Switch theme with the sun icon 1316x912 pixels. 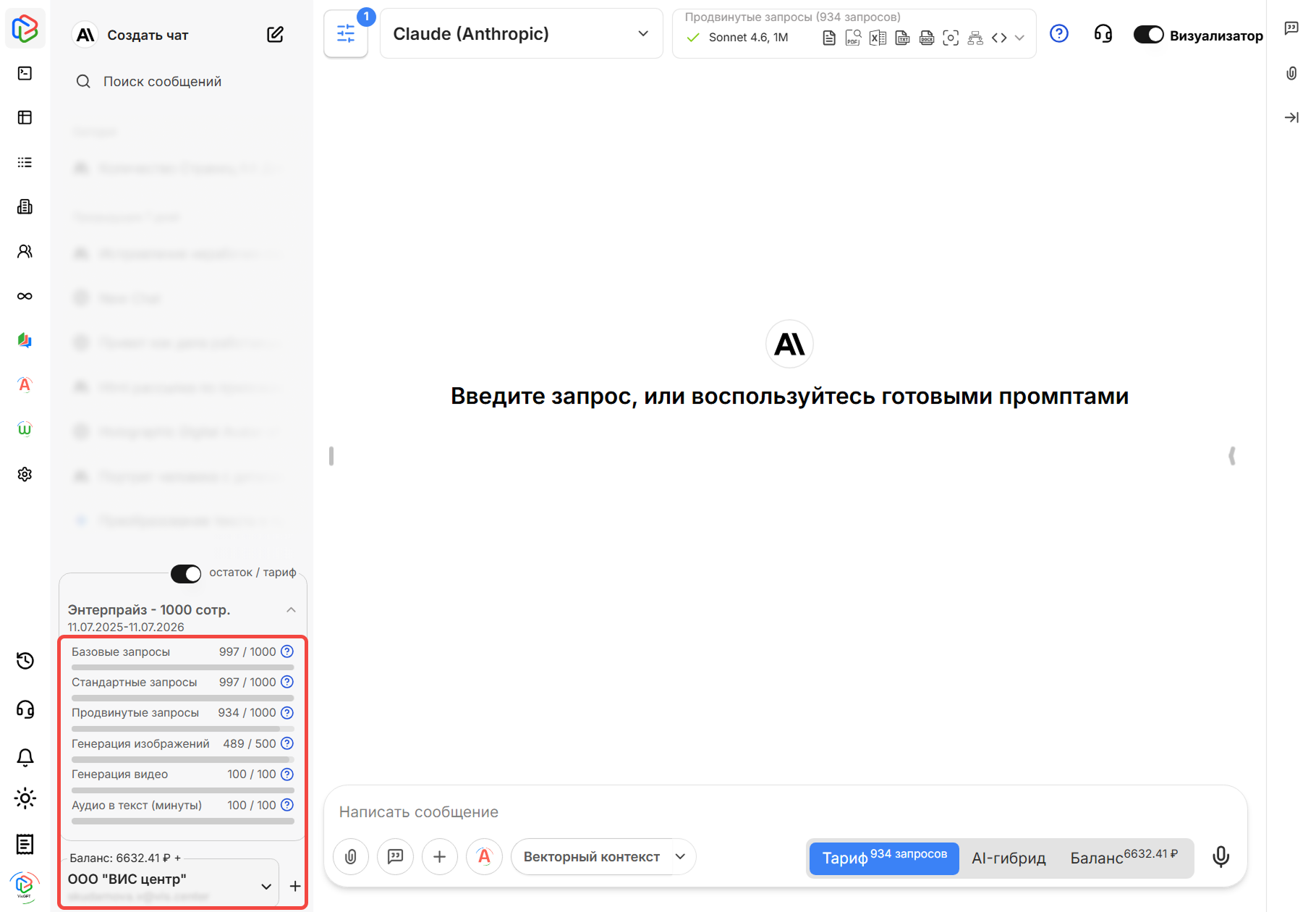point(25,798)
